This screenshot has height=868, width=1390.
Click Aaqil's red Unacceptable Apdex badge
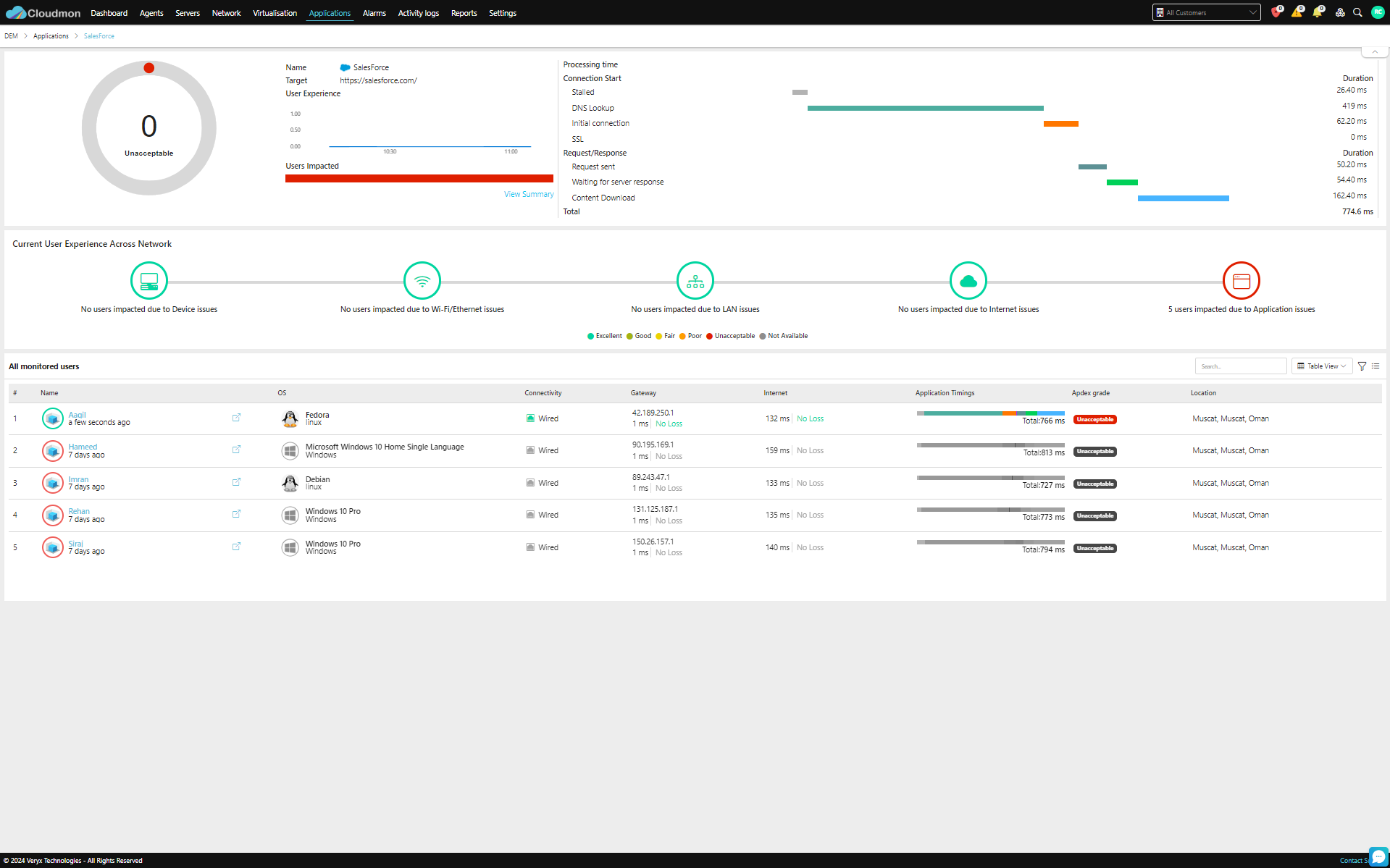1094,419
